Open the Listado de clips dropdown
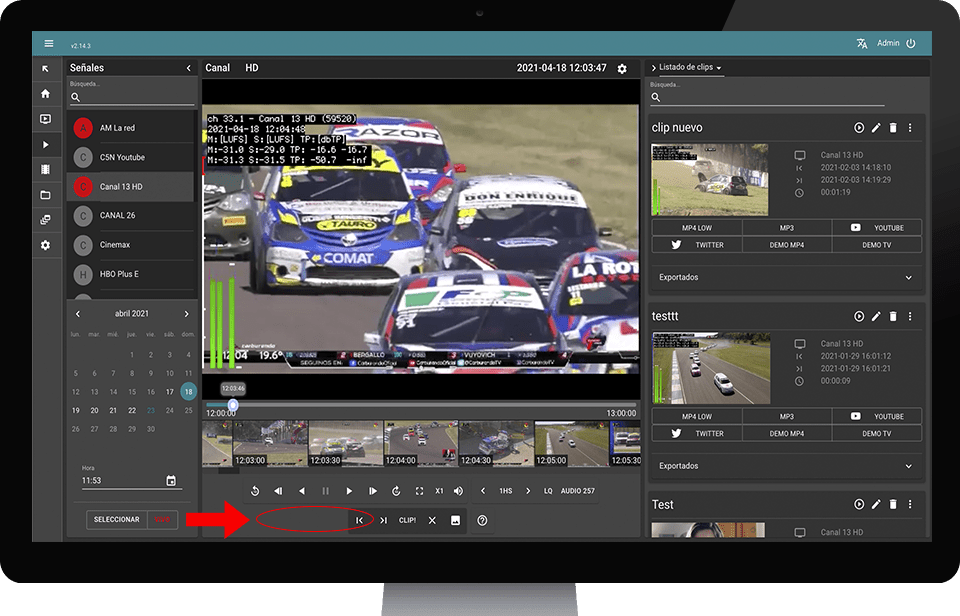Viewport: 960px width, 616px height. (690, 67)
